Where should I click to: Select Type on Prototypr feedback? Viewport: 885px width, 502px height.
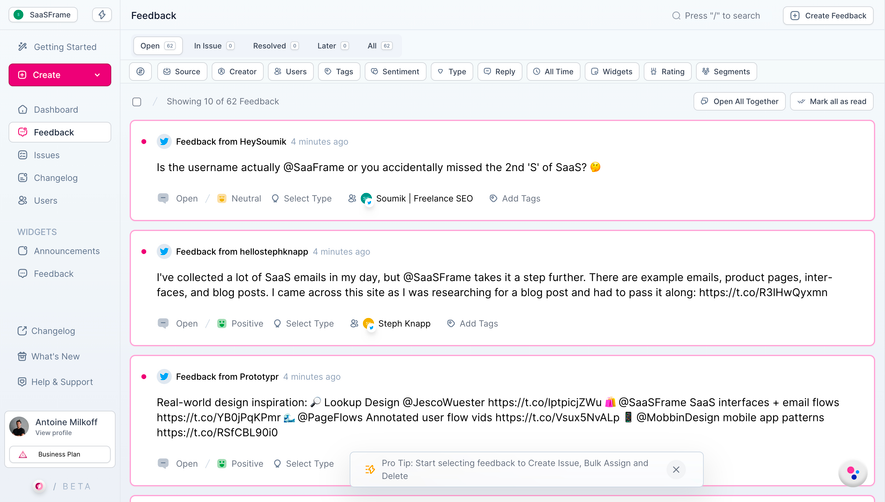tap(304, 464)
